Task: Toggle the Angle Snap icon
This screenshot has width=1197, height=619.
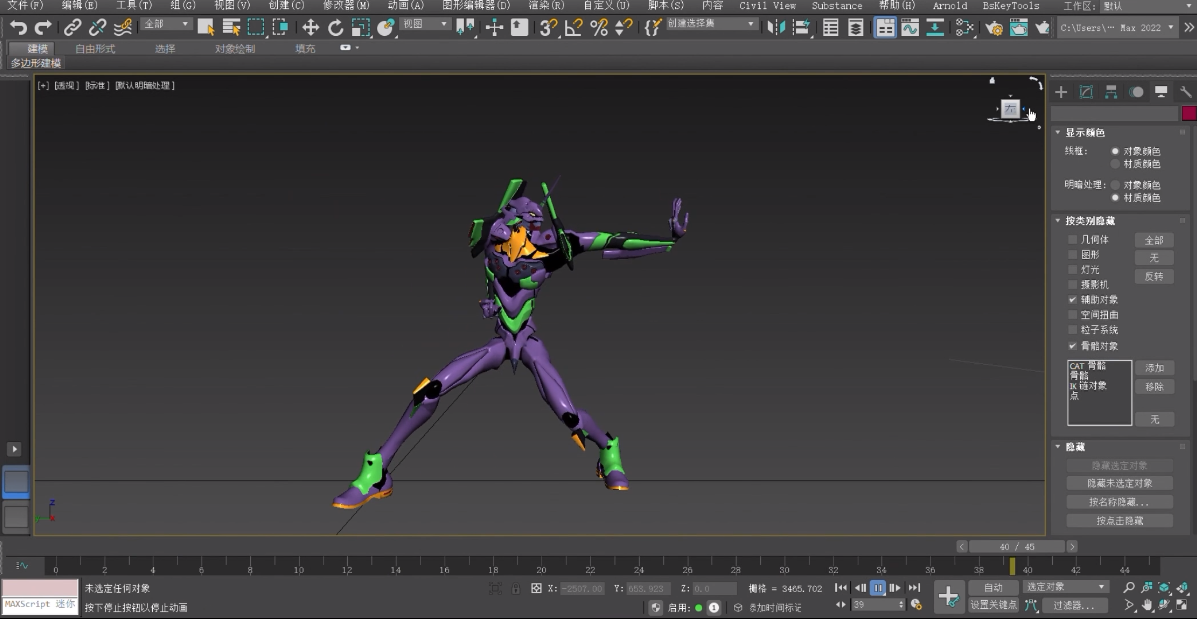Action: tap(573, 28)
